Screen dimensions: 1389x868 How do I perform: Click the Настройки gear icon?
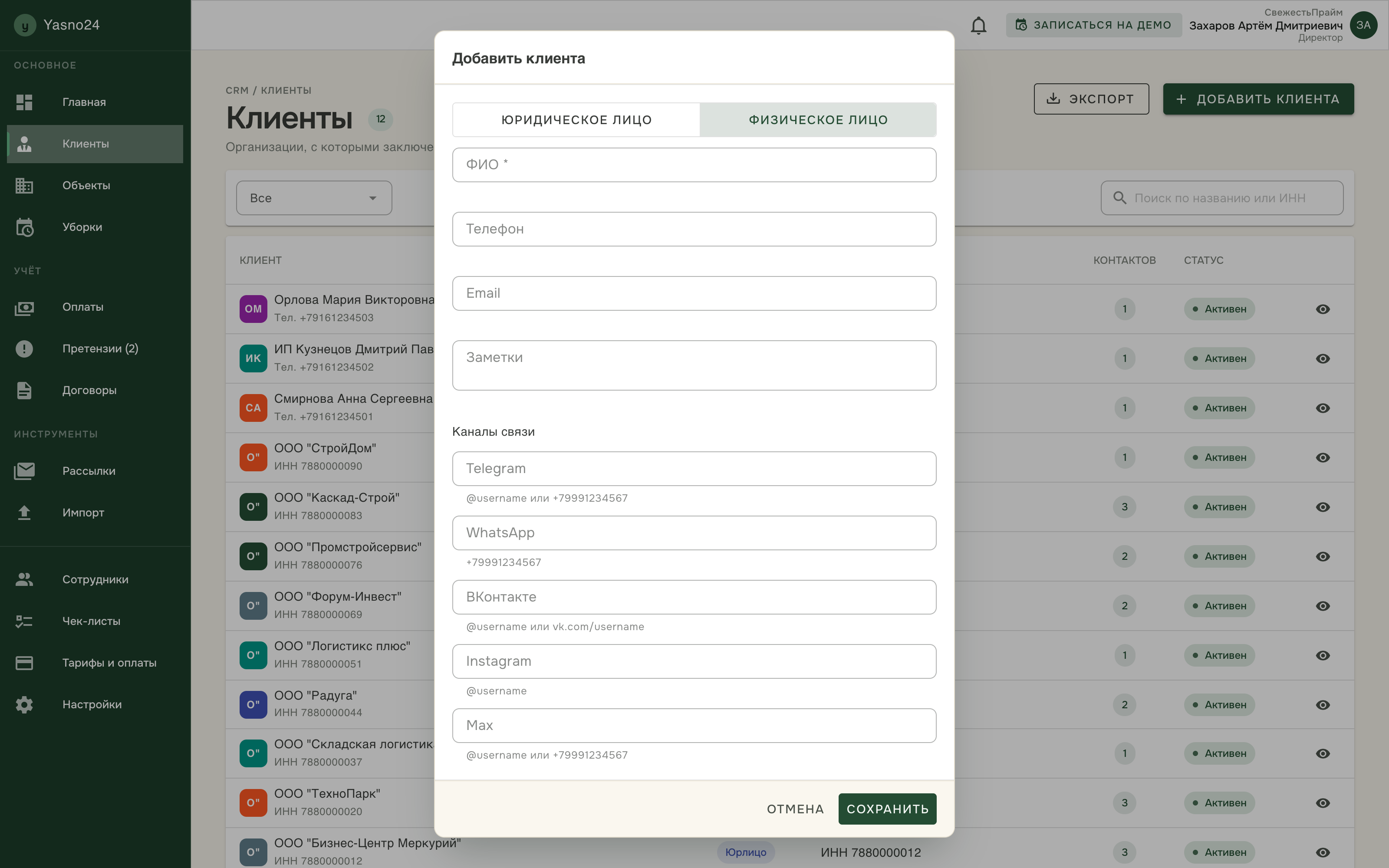click(x=24, y=704)
